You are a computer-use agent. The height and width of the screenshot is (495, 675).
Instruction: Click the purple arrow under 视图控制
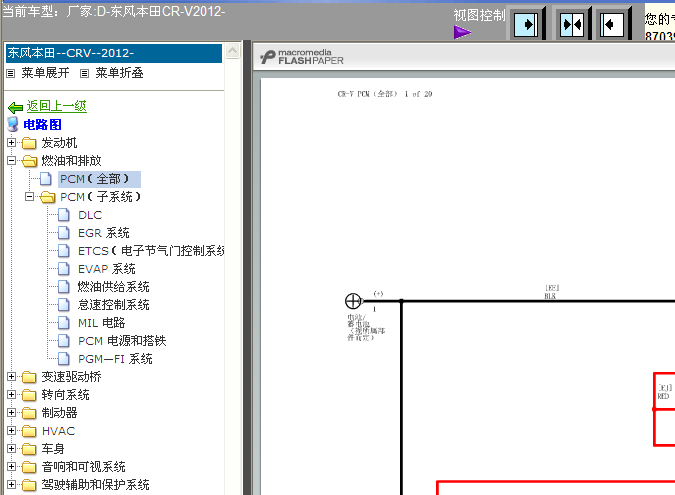click(x=462, y=32)
